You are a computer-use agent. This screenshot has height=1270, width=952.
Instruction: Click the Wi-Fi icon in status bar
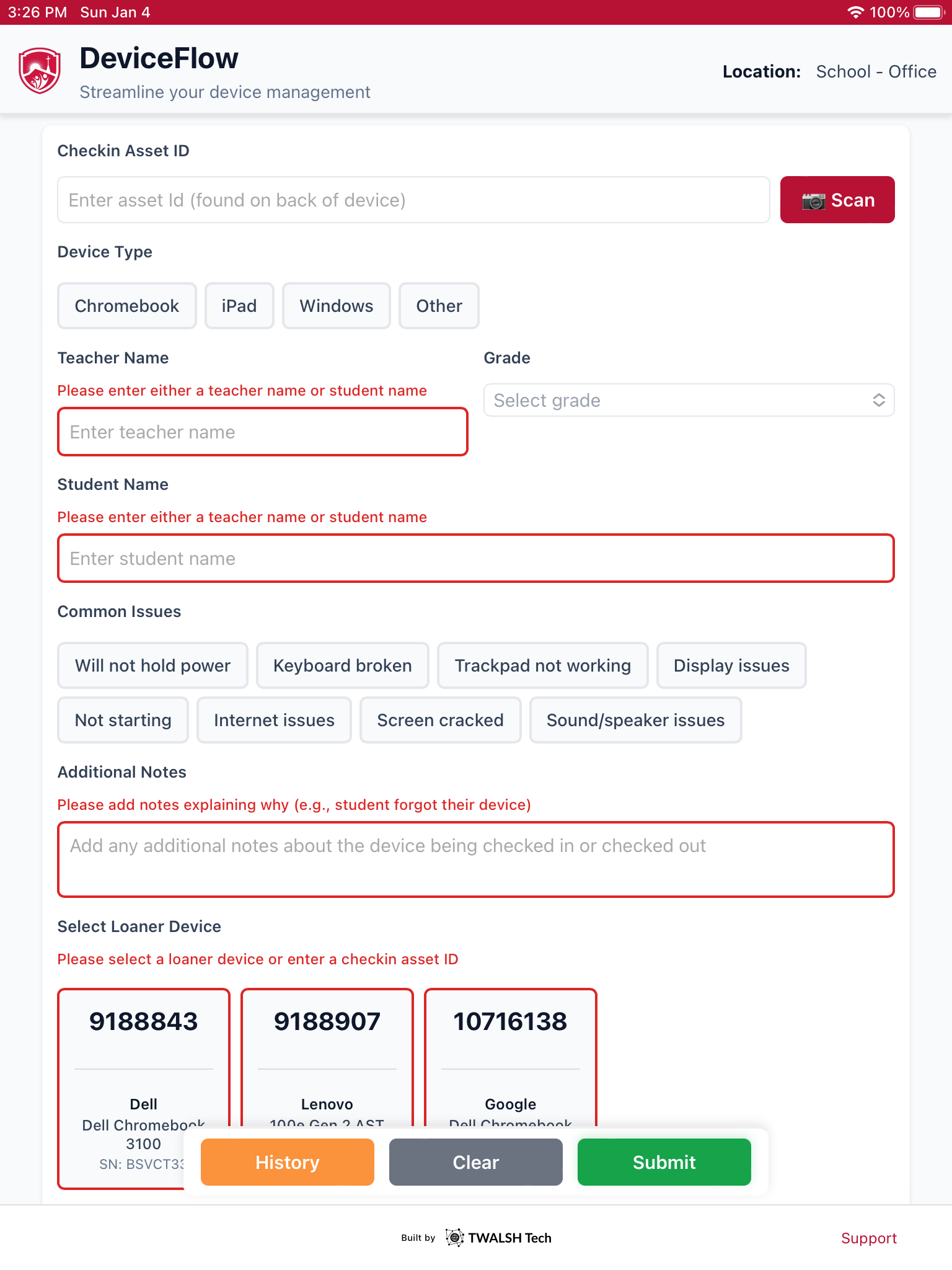pyautogui.click(x=857, y=11)
